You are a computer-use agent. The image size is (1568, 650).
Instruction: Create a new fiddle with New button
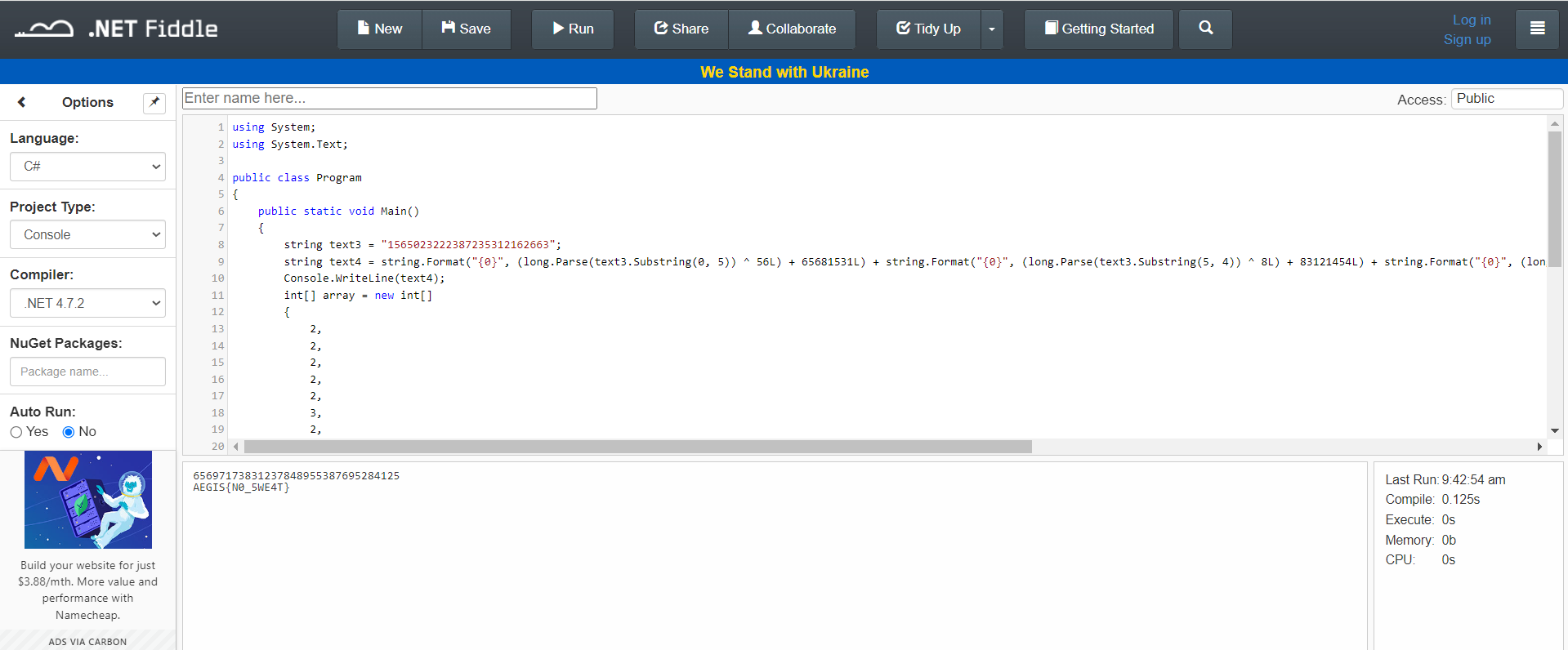pos(380,29)
